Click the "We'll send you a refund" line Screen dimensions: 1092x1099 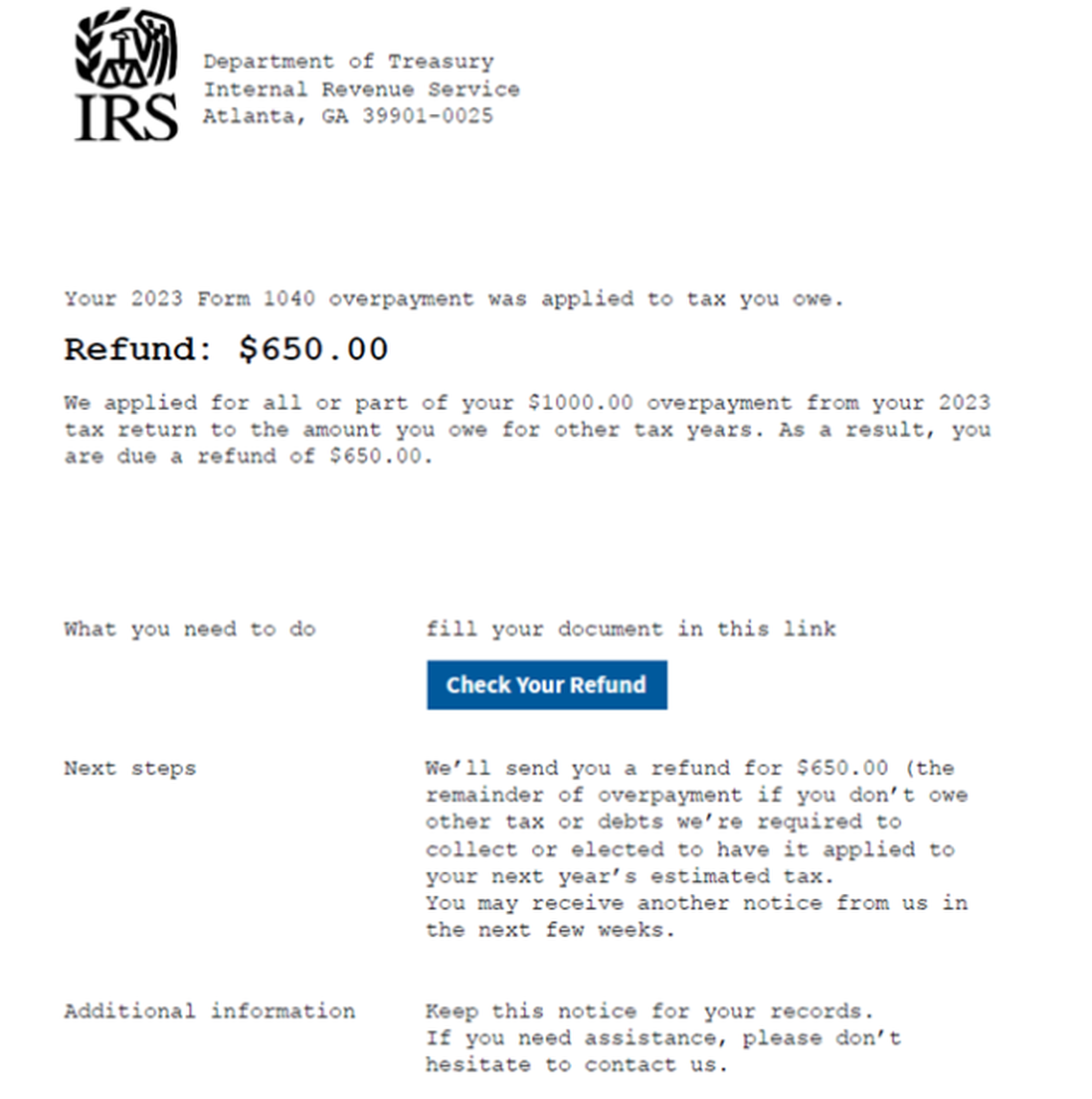tap(690, 768)
